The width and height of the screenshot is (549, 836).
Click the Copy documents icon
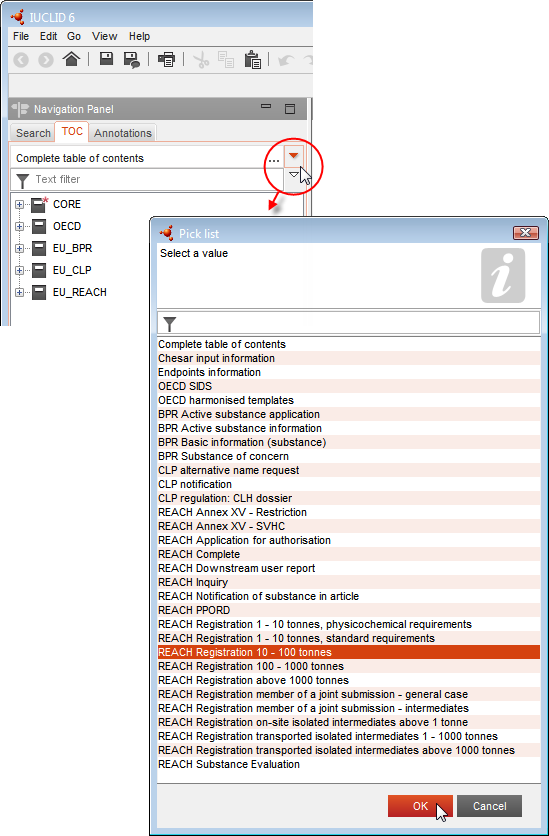227,60
